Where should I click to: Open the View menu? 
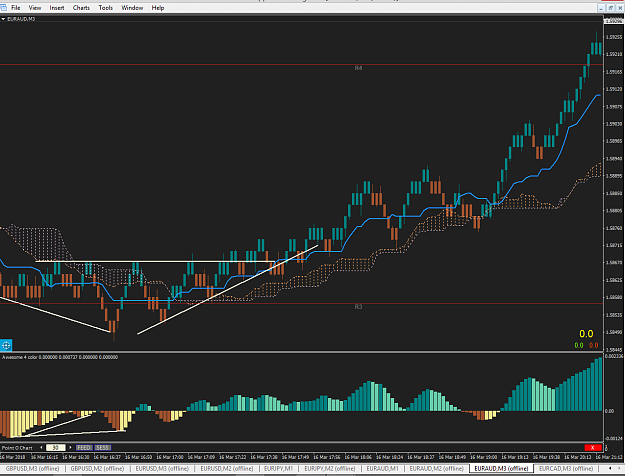[x=35, y=8]
